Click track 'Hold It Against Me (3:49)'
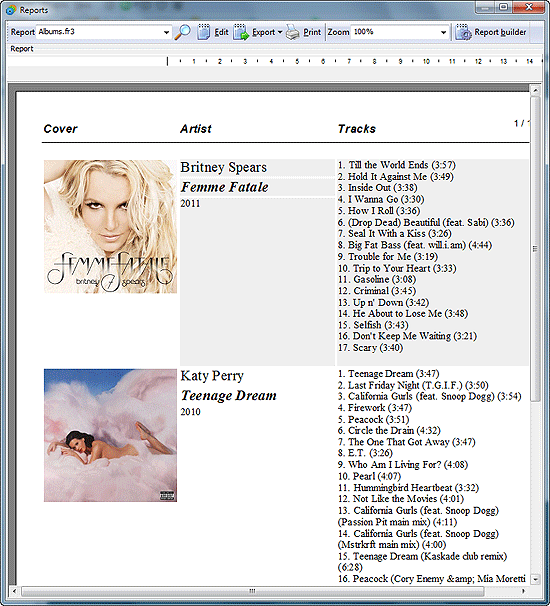The width and height of the screenshot is (550, 606). [395, 177]
